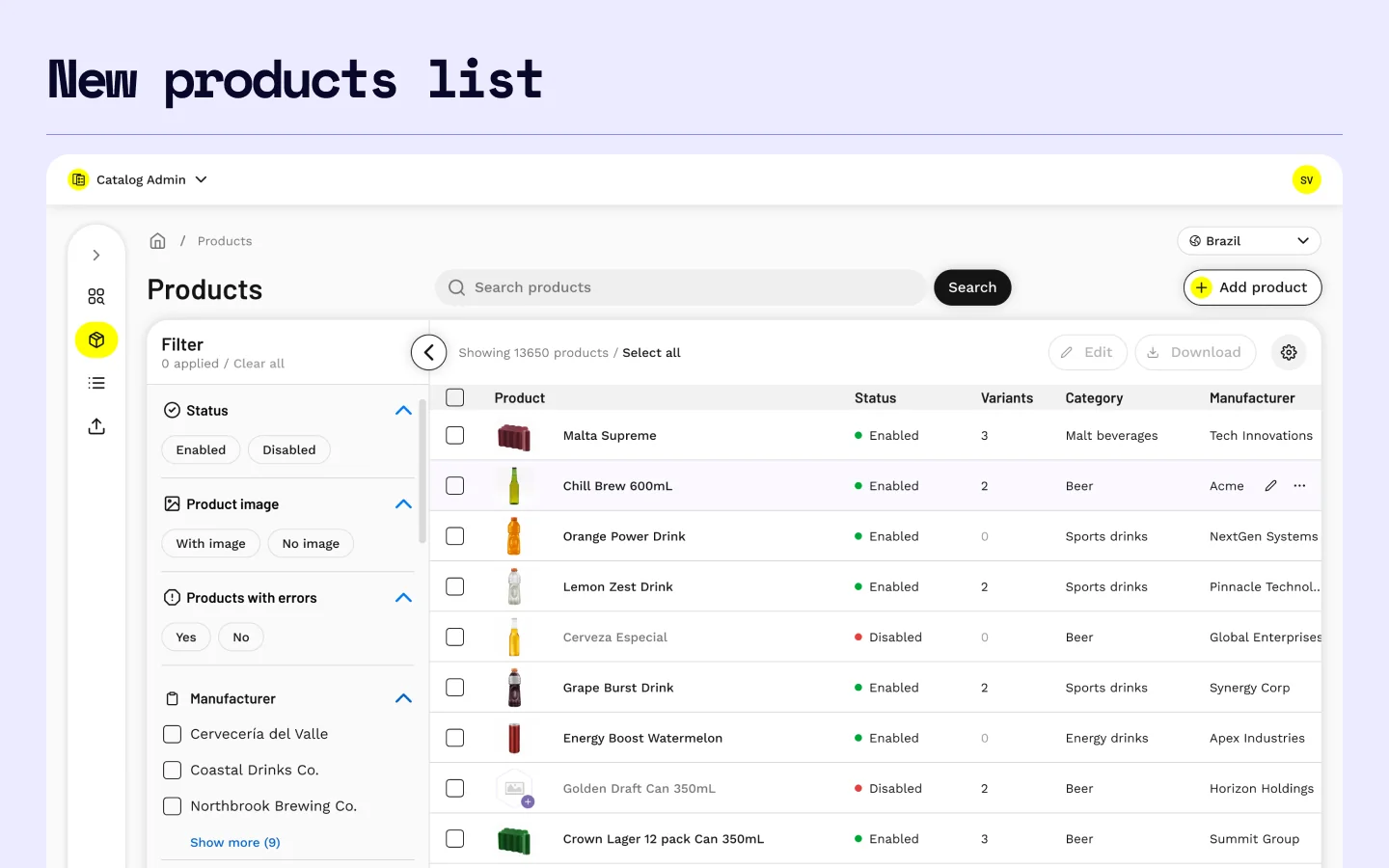Viewport: 1389px width, 868px height.
Task: Click the Download button
Action: pos(1195,353)
